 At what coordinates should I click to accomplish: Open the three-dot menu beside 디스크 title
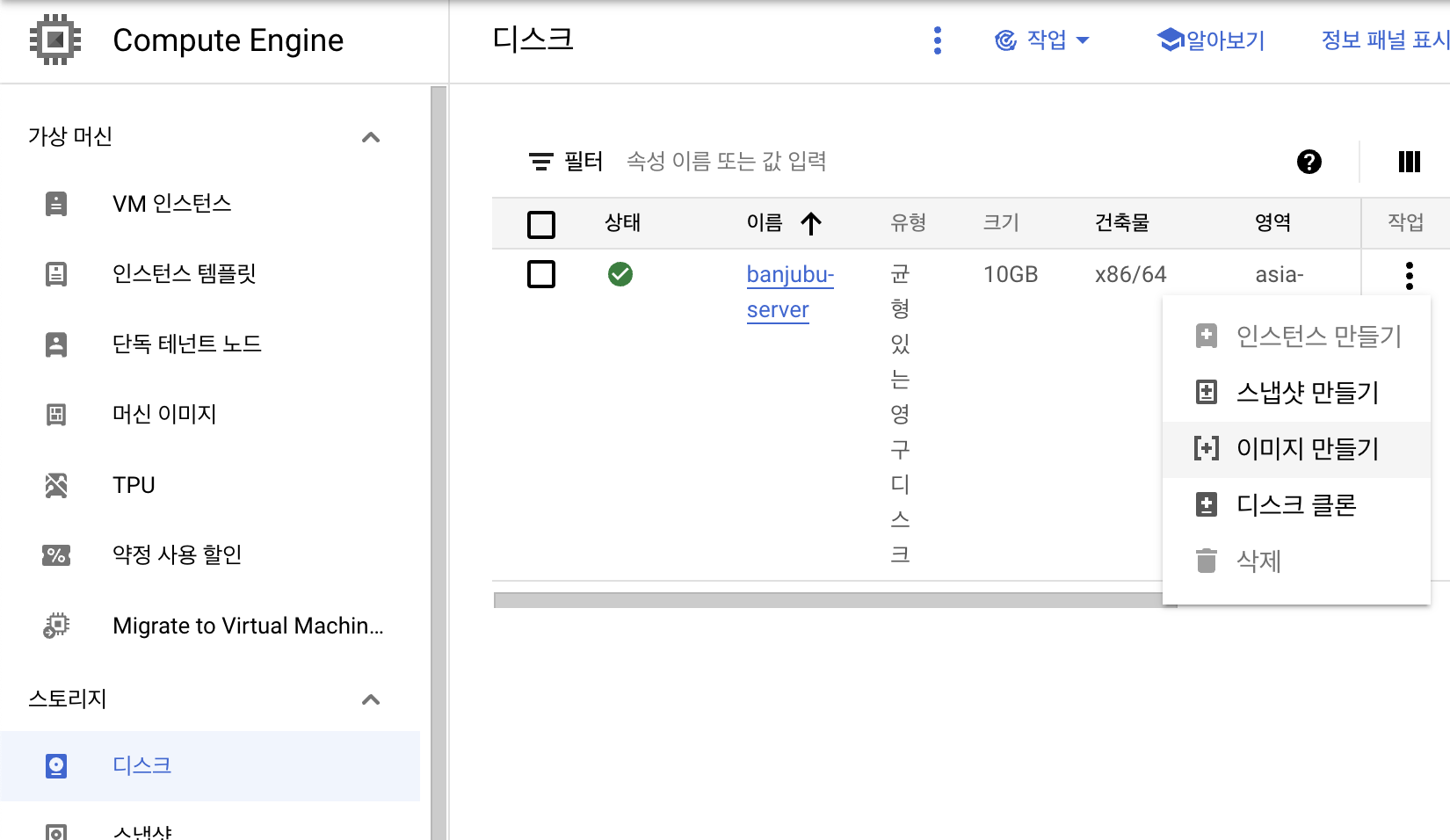[x=938, y=40]
